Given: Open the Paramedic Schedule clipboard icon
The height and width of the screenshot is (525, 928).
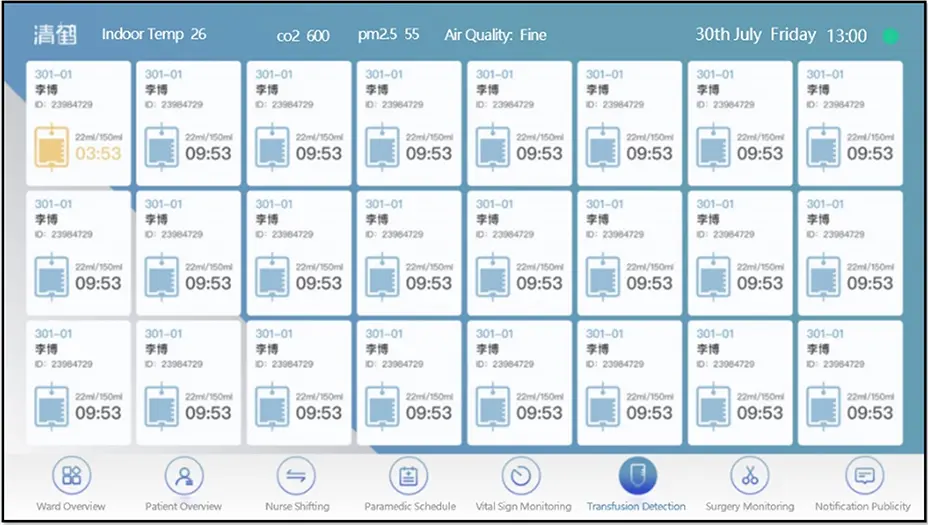Looking at the screenshot, I should click(408, 477).
